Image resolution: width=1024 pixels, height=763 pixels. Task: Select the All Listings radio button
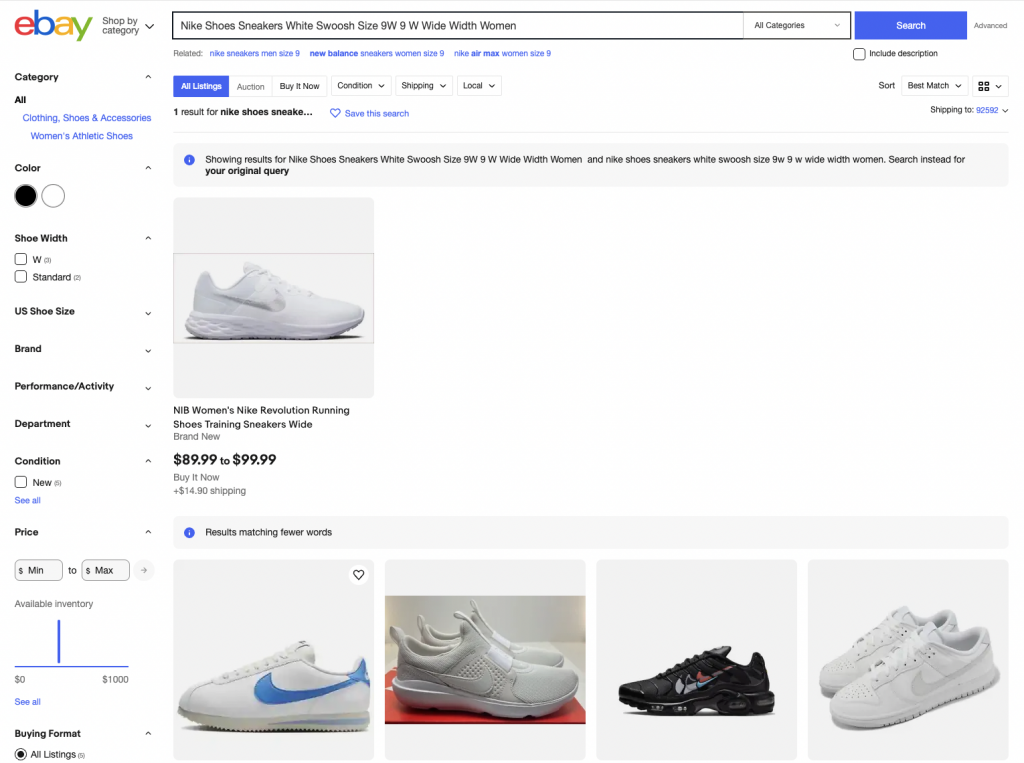[x=21, y=755]
